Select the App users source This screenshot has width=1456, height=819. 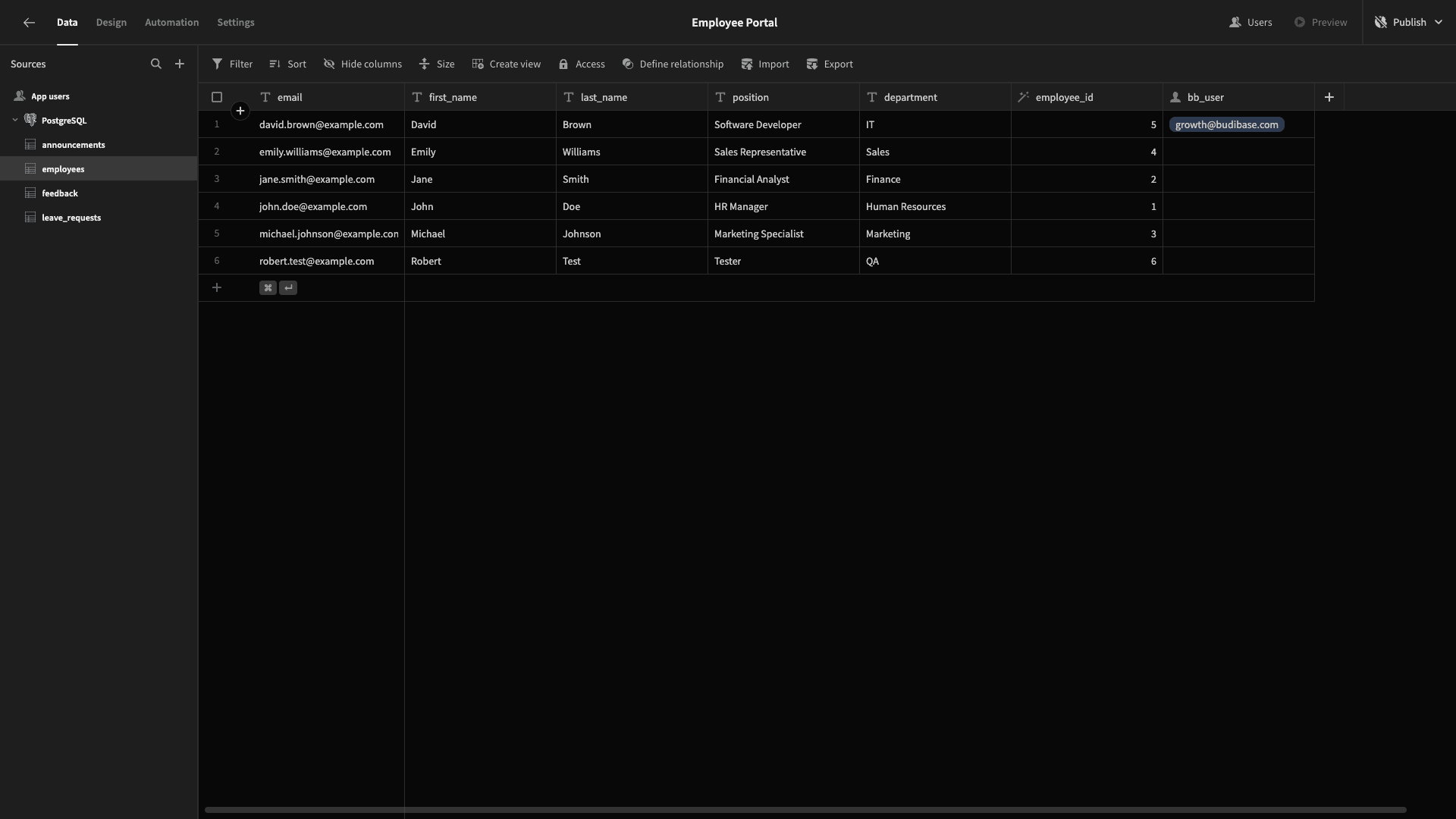[x=99, y=96]
